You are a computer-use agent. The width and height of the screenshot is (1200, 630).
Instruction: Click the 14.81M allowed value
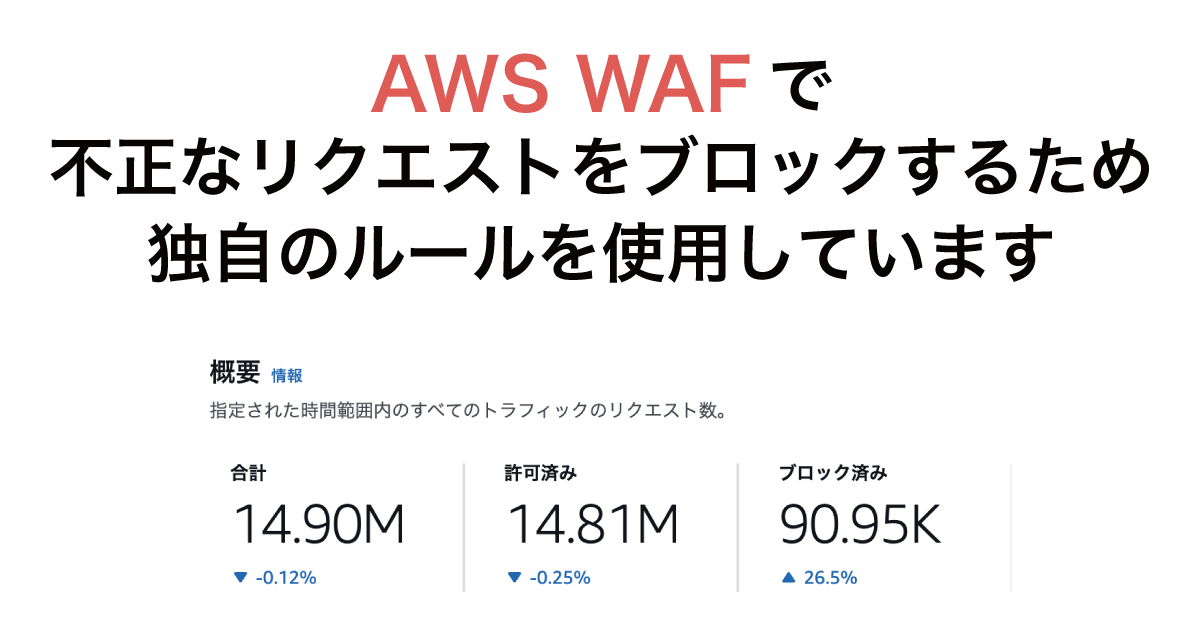click(x=592, y=526)
